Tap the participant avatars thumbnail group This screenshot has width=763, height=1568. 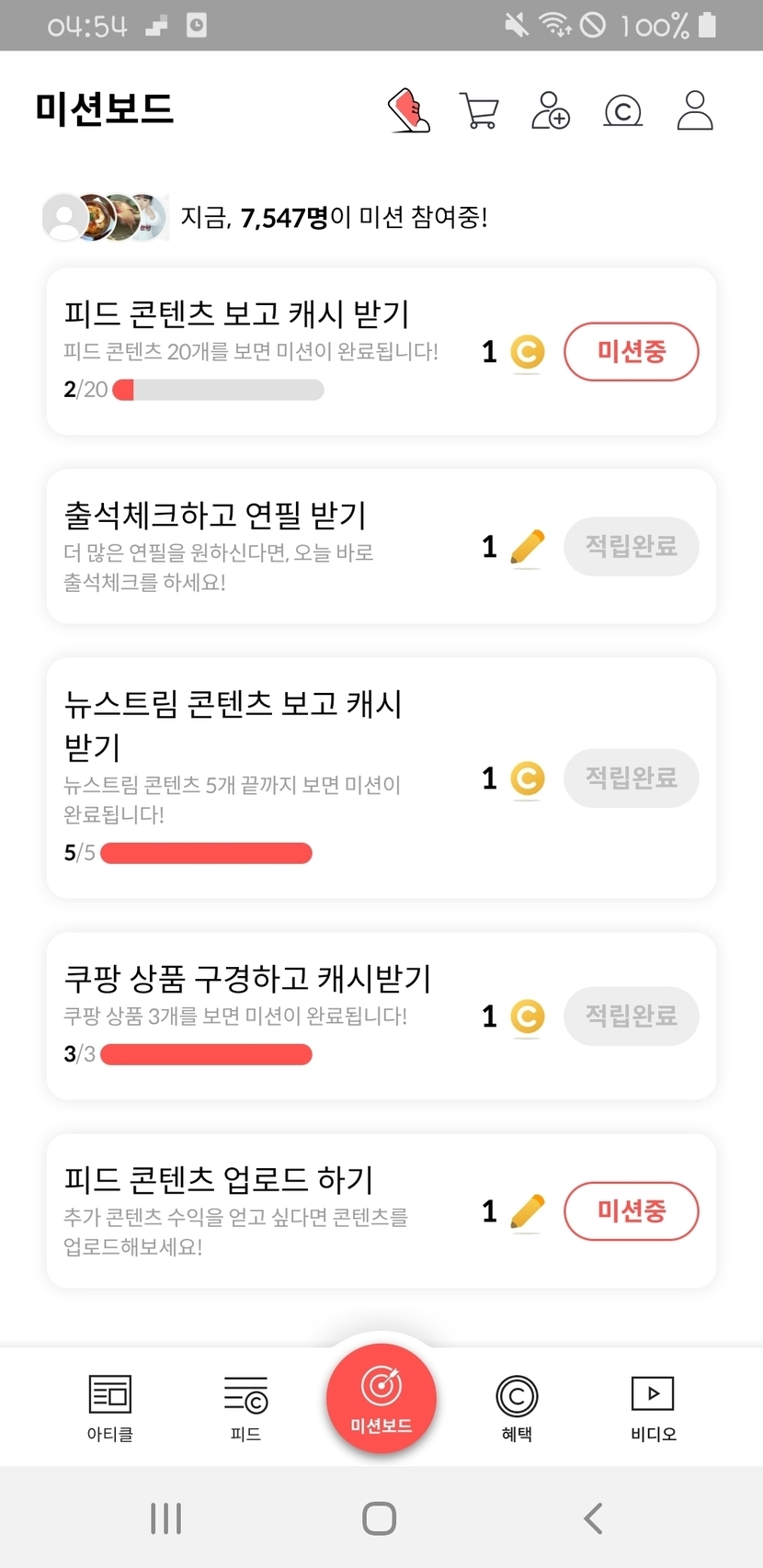coord(106,218)
